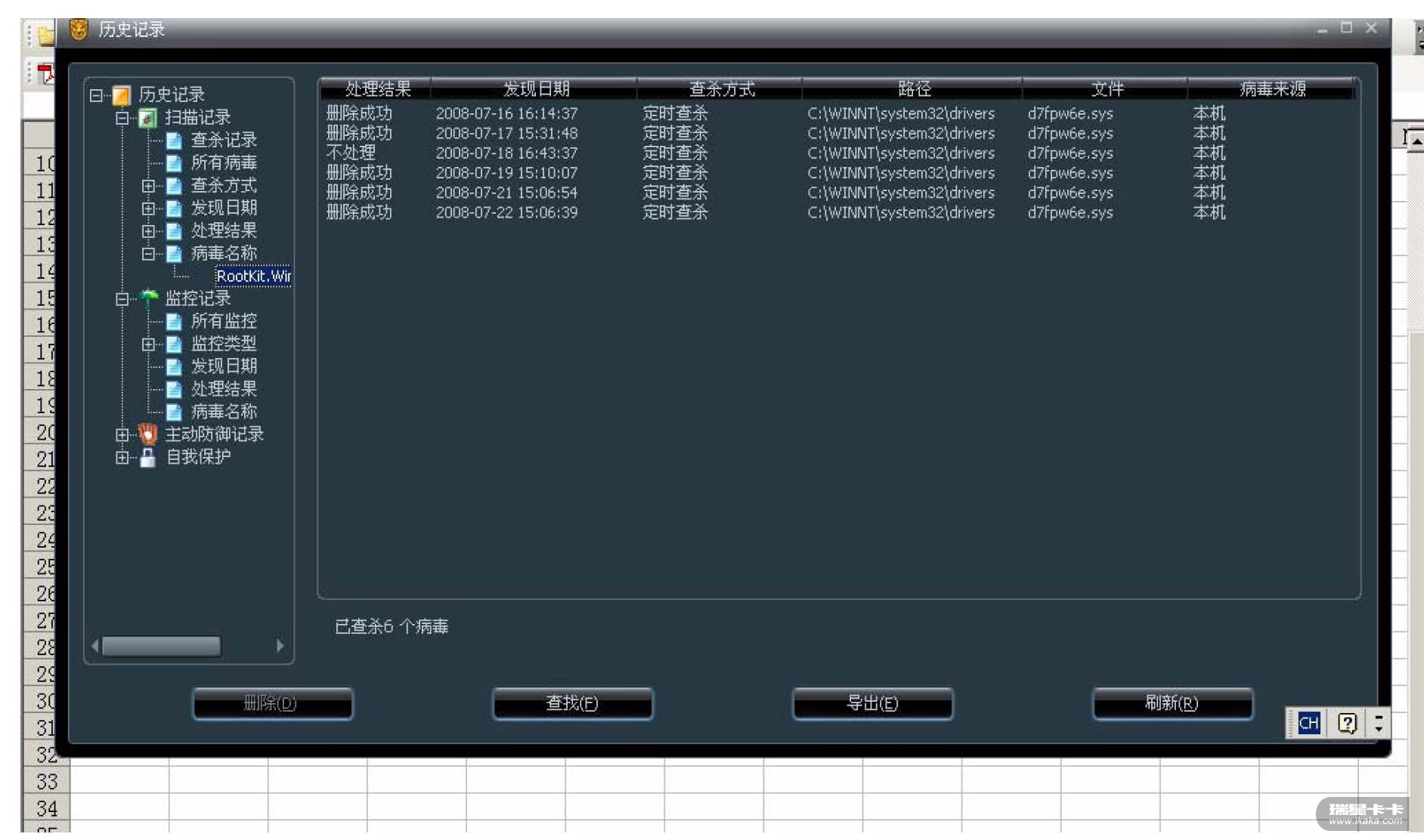Select the row dated 2008-07-16 16:14:37
Viewport: 1424px width, 840px height.
point(839,113)
